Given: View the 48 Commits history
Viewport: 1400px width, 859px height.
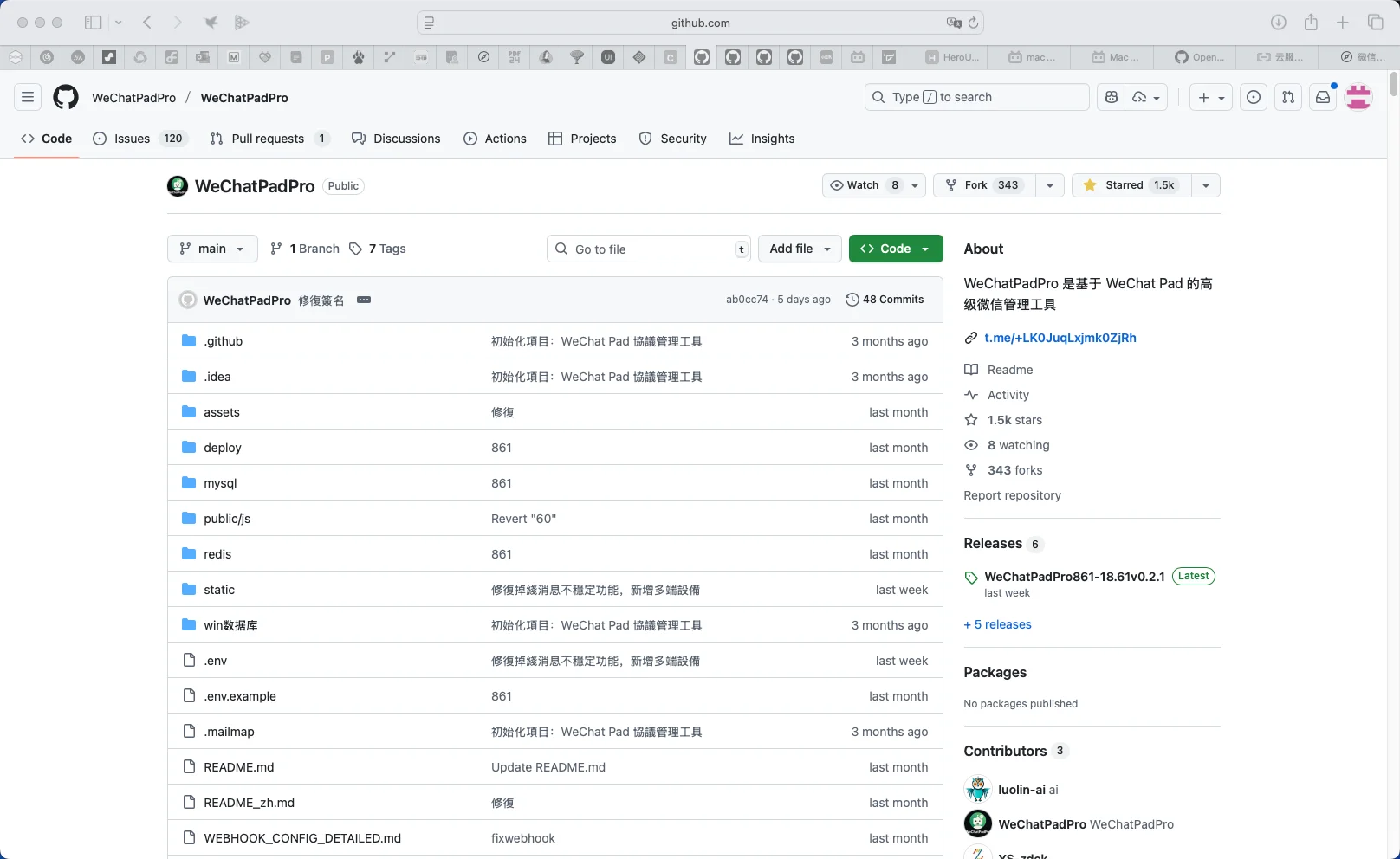Looking at the screenshot, I should 885,300.
